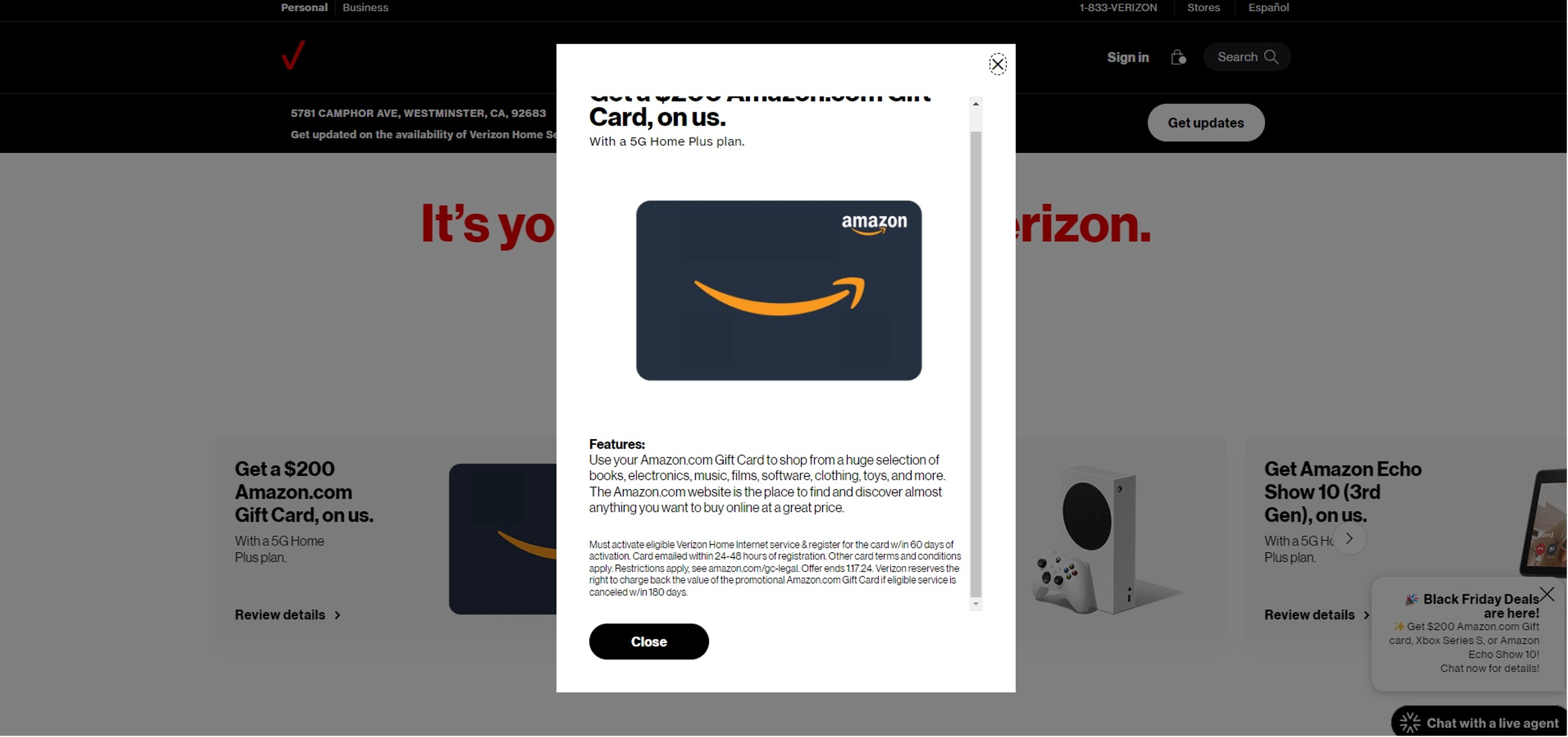This screenshot has height=737, width=1568.
Task: Click the Search magnifying glass icon
Action: (x=1272, y=57)
